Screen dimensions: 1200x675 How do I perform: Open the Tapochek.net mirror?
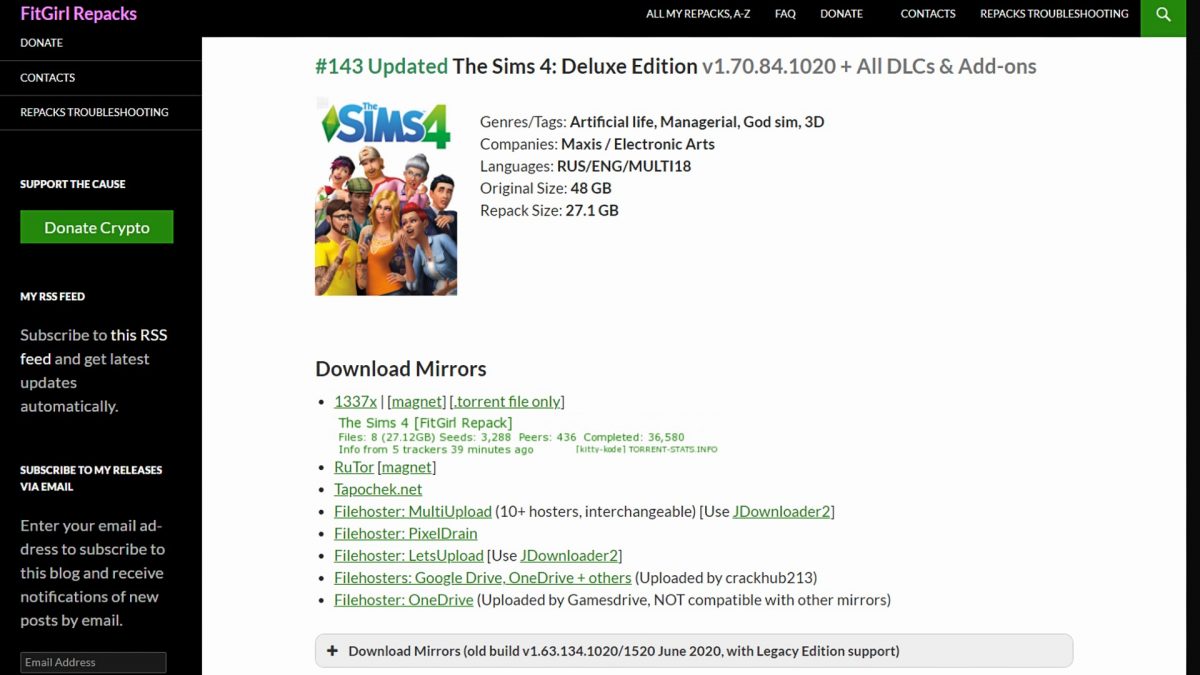378,489
